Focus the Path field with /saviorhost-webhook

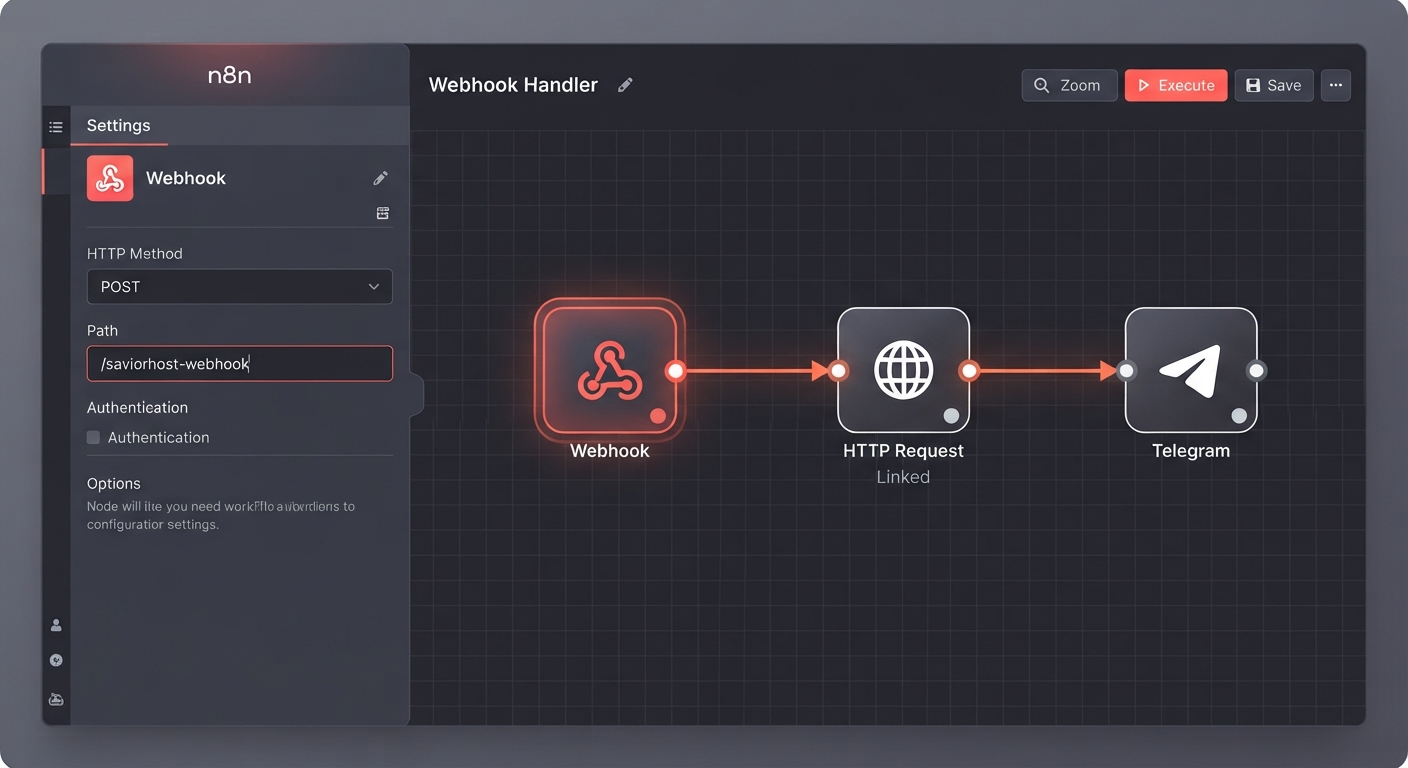coord(240,363)
